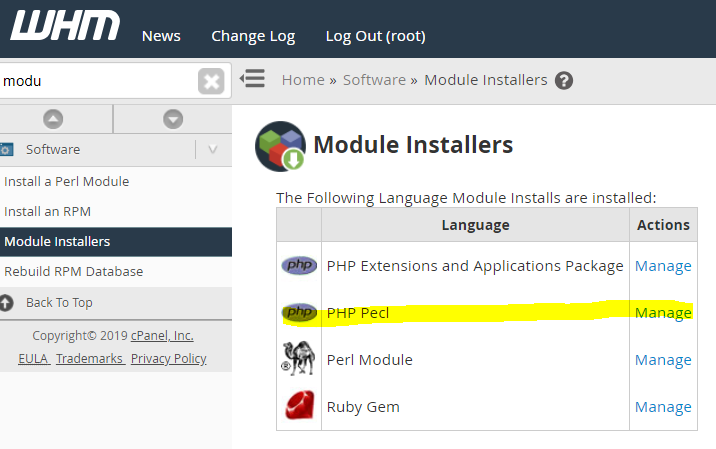Focus the sidebar search field
This screenshot has height=449, width=716.
tap(95, 81)
